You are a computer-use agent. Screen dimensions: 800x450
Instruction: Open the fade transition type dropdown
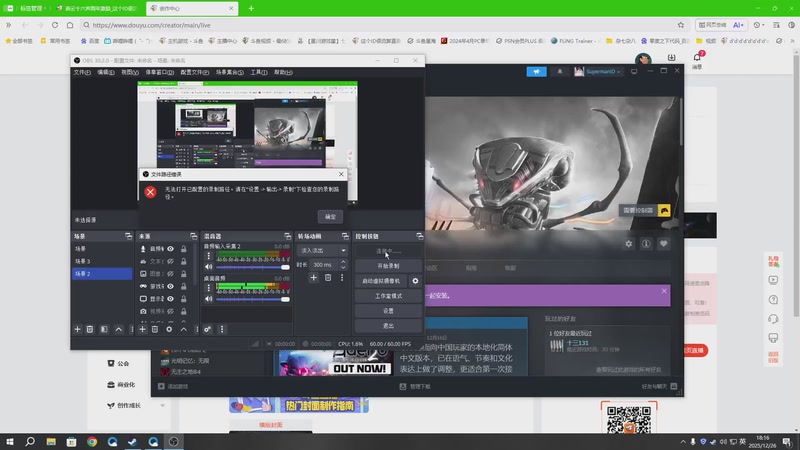point(323,251)
